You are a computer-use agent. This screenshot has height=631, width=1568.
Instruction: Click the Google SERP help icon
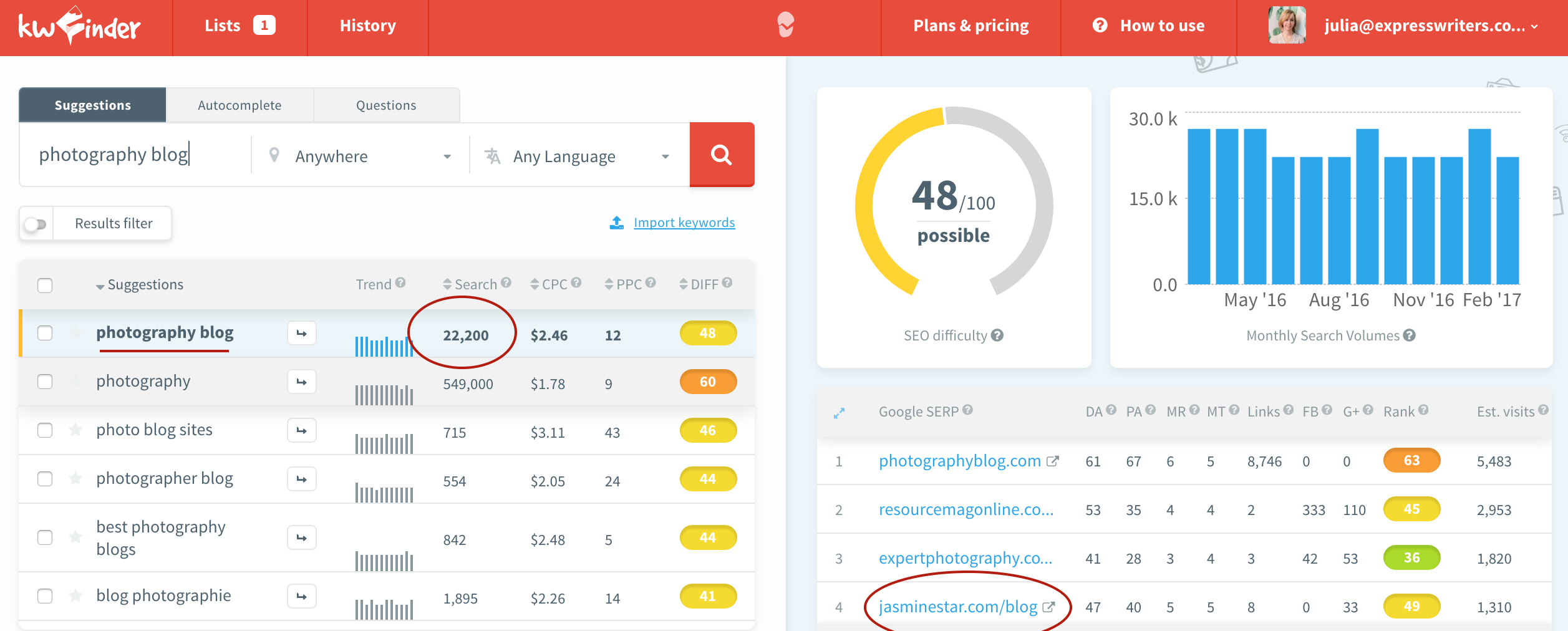point(967,410)
